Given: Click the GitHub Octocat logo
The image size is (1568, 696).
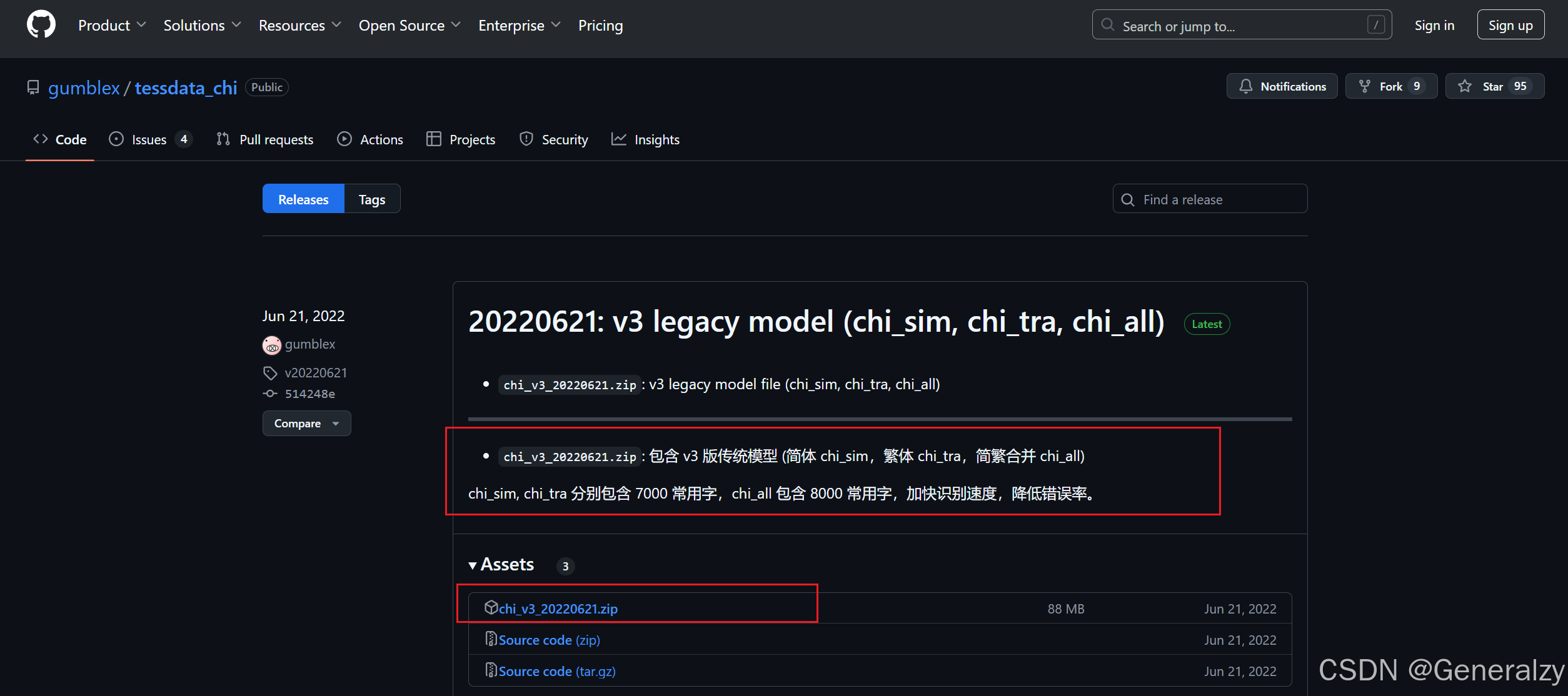Looking at the screenshot, I should pos(41,25).
